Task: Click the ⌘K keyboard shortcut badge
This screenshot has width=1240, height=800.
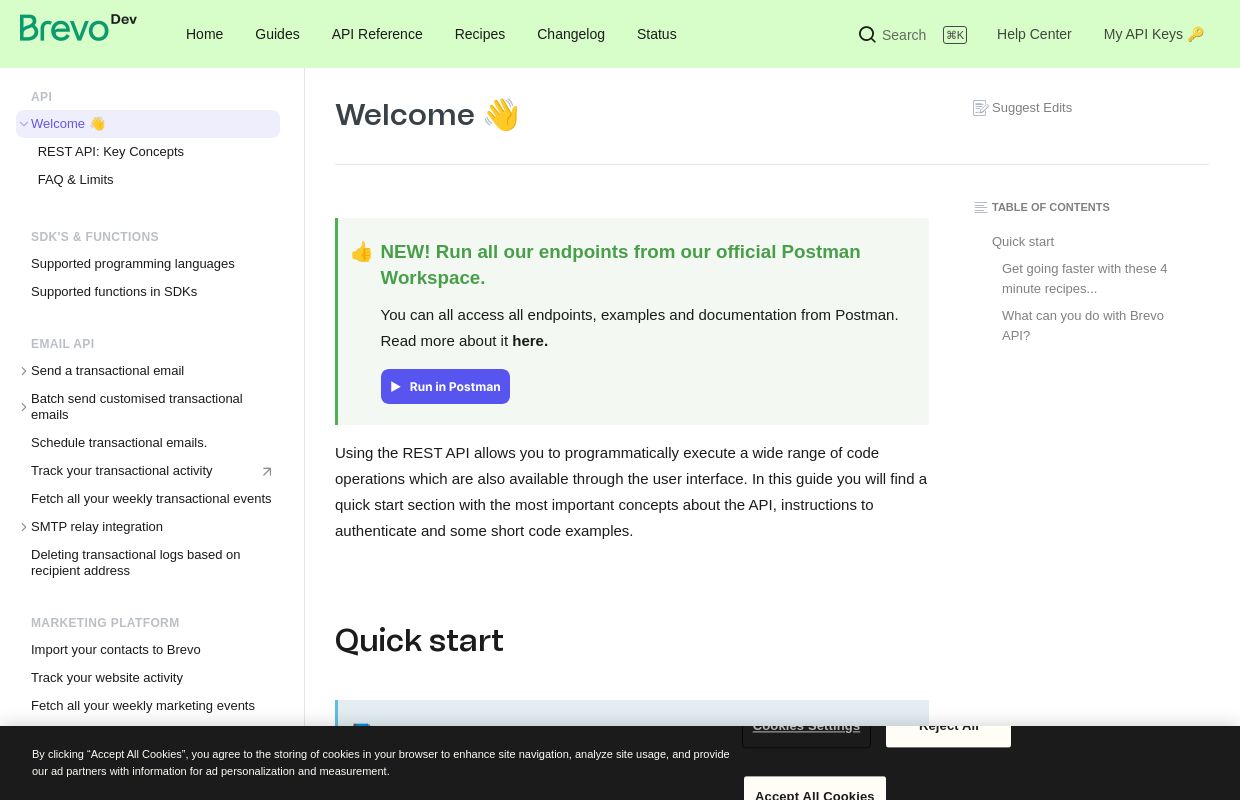Action: (x=955, y=35)
